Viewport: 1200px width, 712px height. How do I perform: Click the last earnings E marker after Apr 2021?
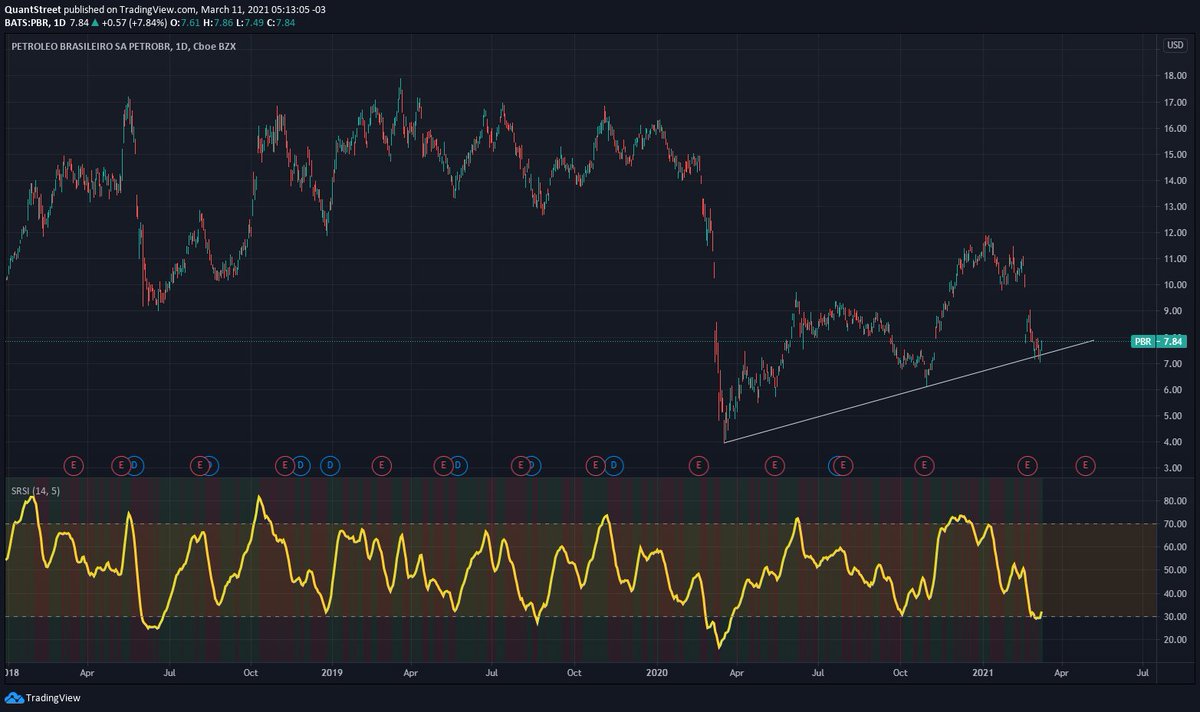pos(1085,464)
